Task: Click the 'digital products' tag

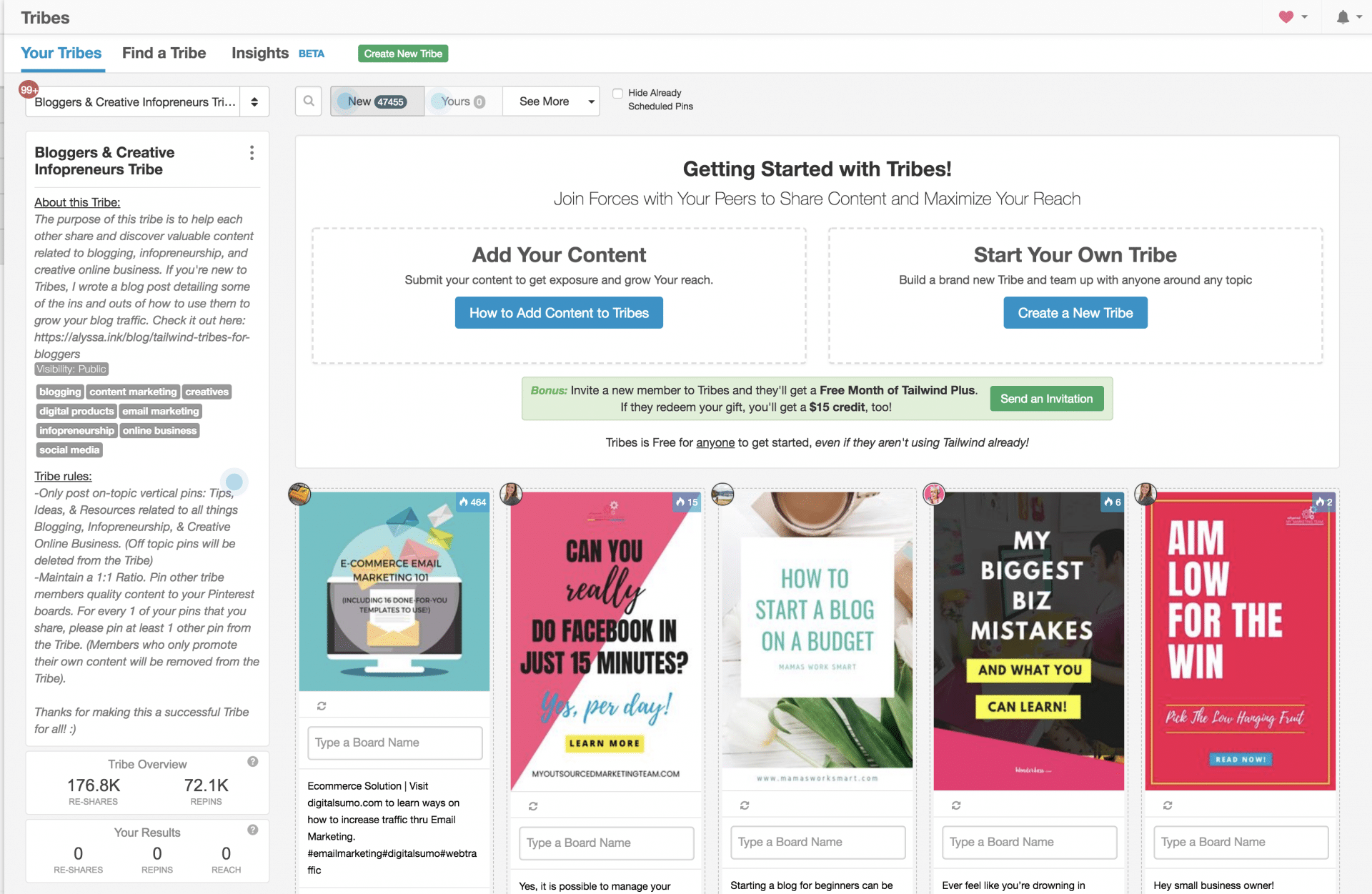Action: [x=76, y=411]
